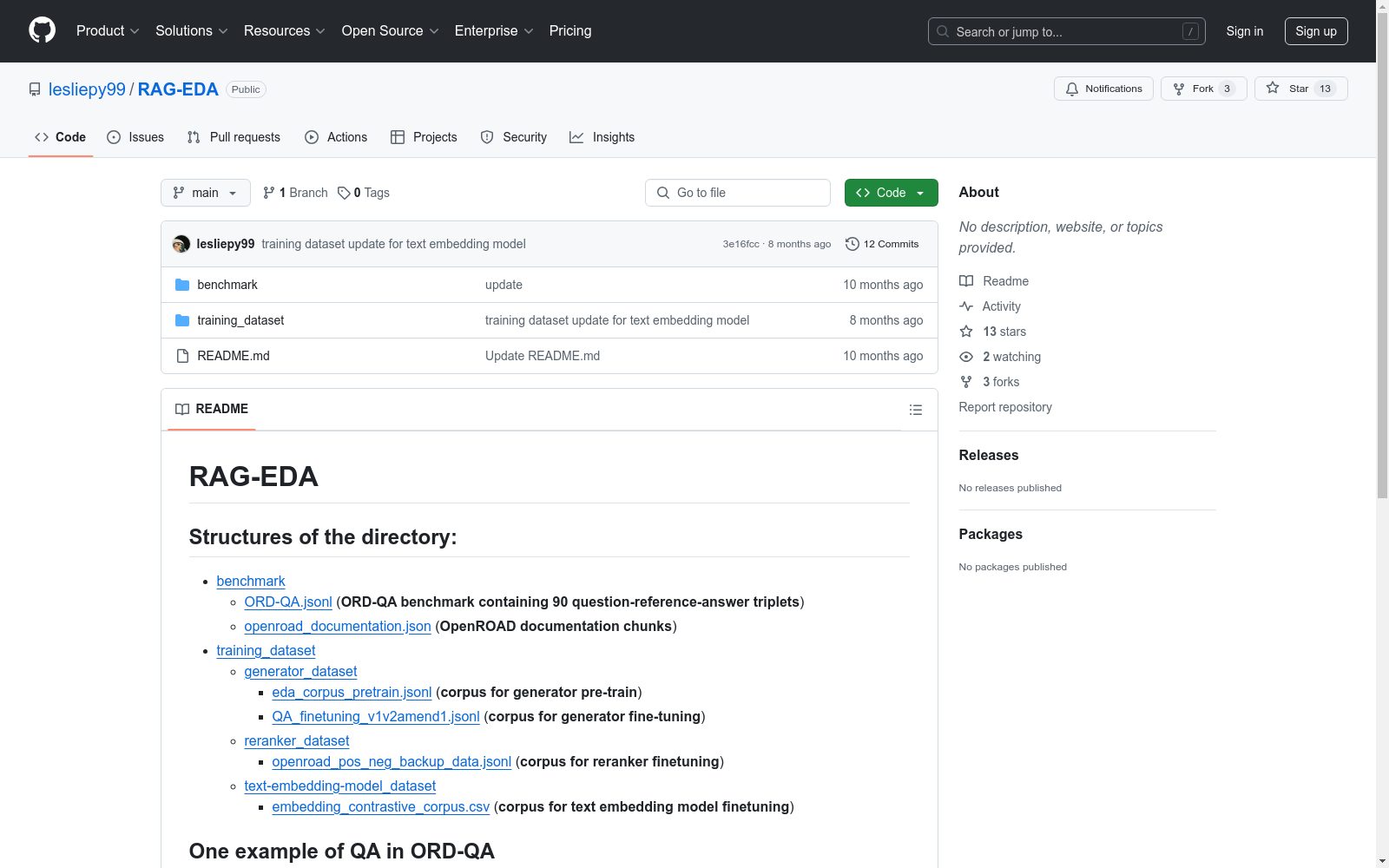Open generator_dataset link in README
1389x868 pixels.
tap(300, 671)
